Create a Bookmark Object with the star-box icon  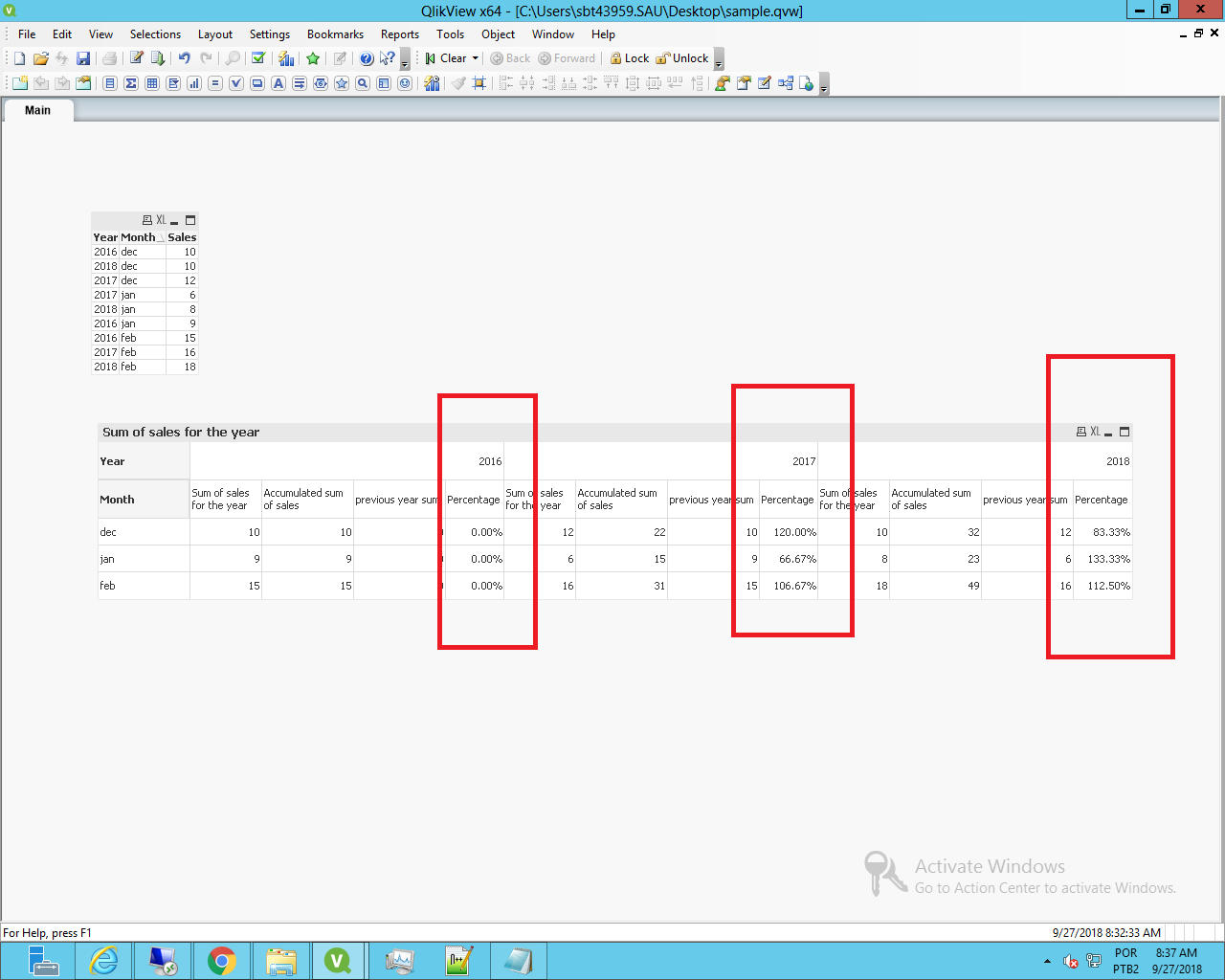(342, 83)
